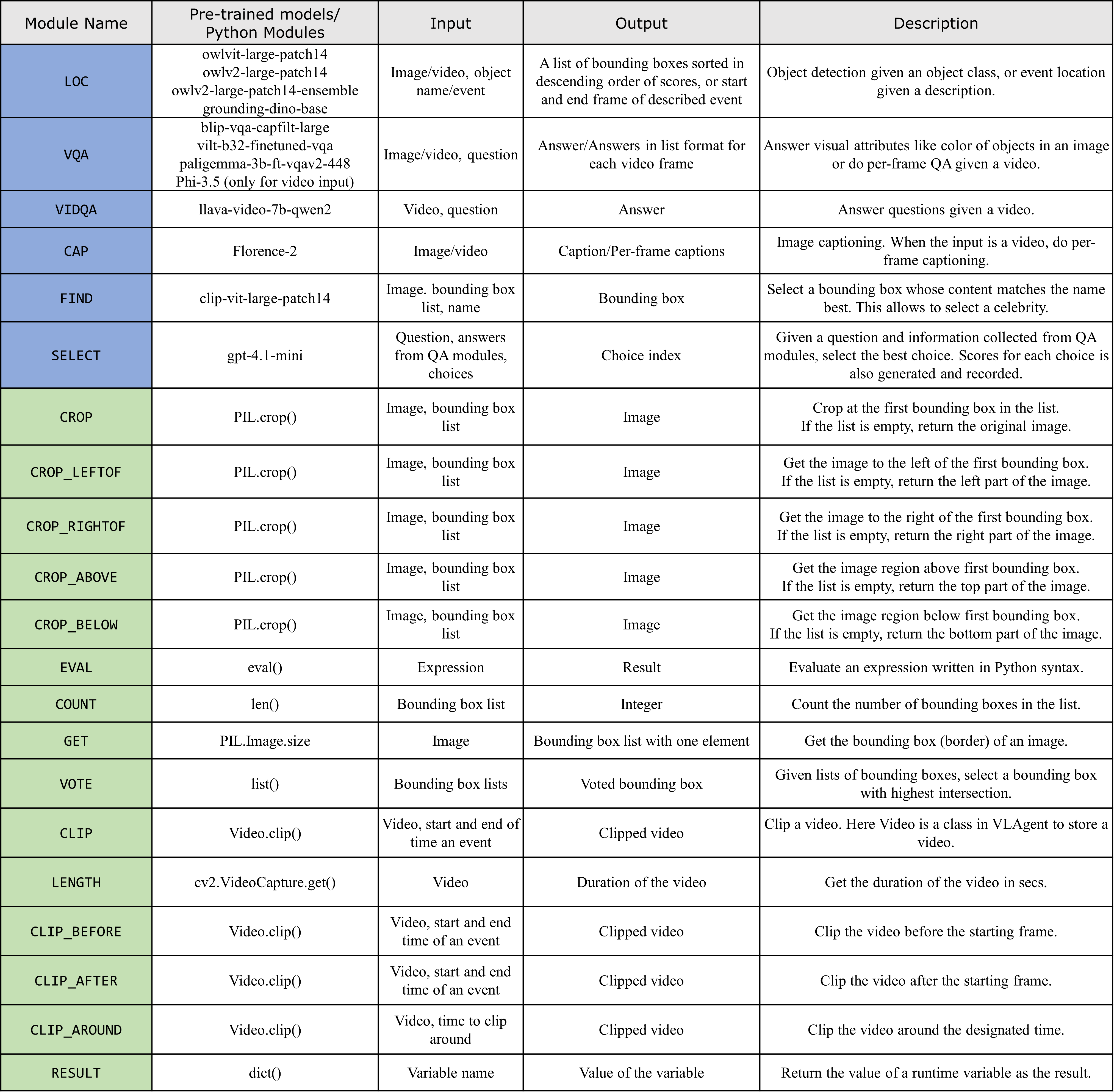The width and height of the screenshot is (1114, 1092).
Task: Click the Module Name column header
Action: 76,23
